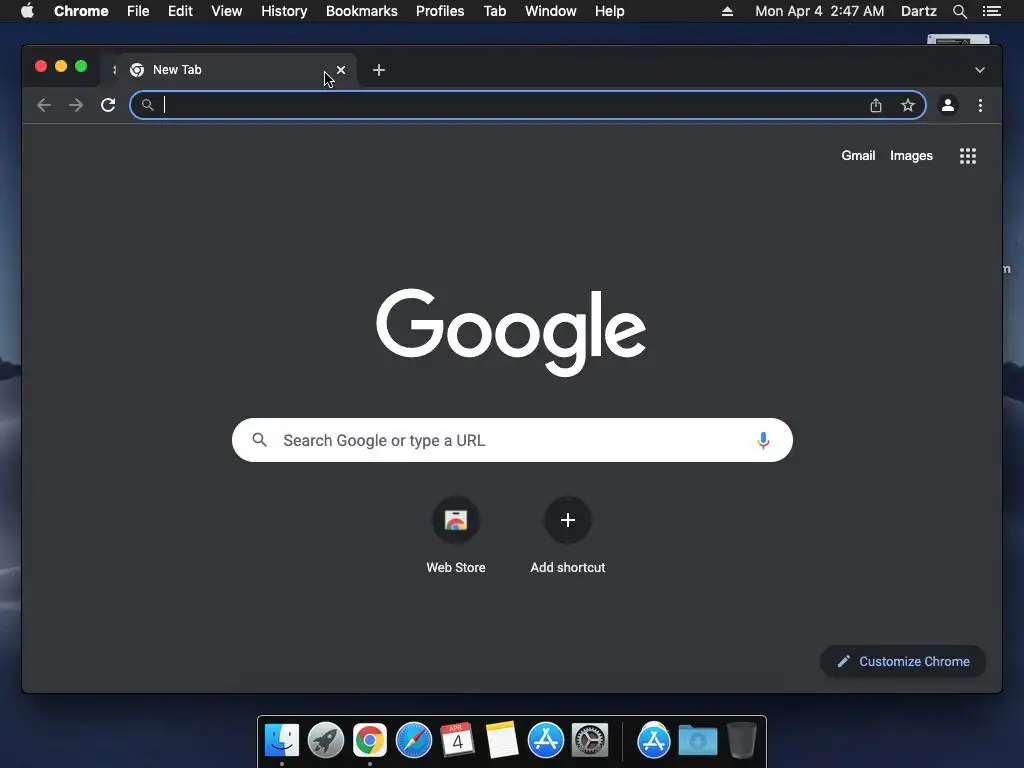Go back with the back arrow
1024x768 pixels.
44,105
